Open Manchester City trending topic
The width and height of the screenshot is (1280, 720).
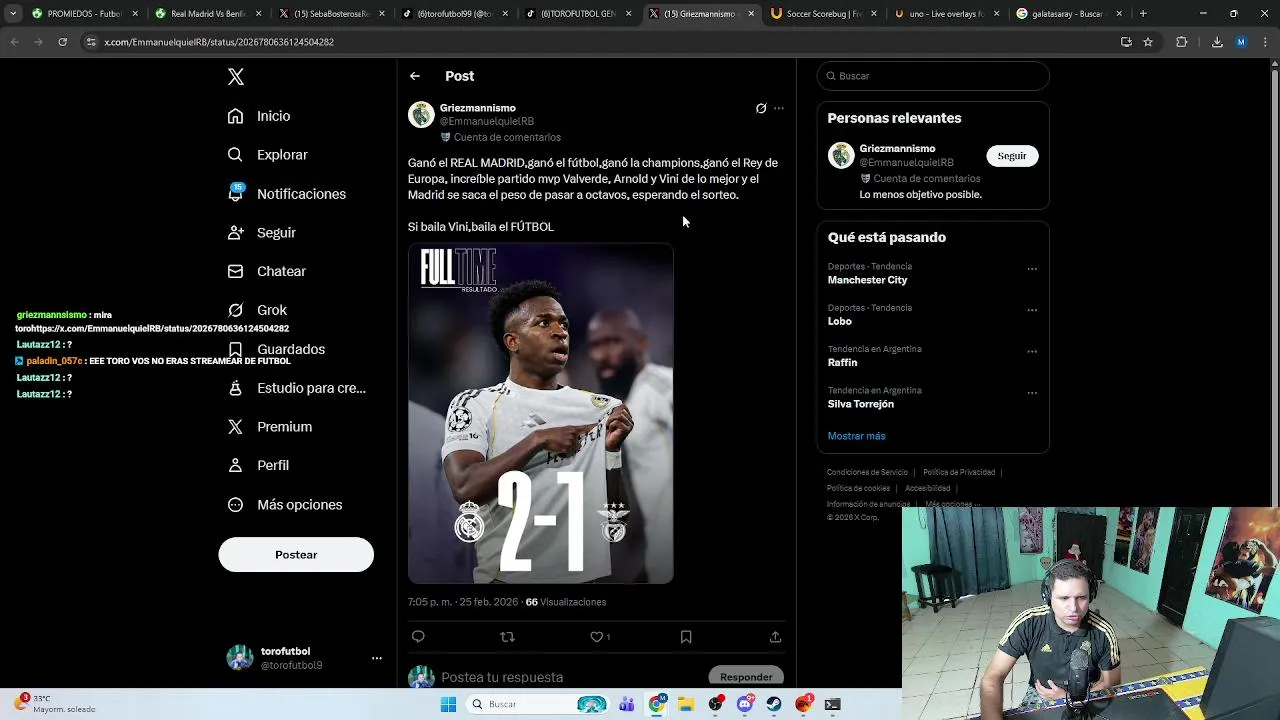[x=867, y=280]
